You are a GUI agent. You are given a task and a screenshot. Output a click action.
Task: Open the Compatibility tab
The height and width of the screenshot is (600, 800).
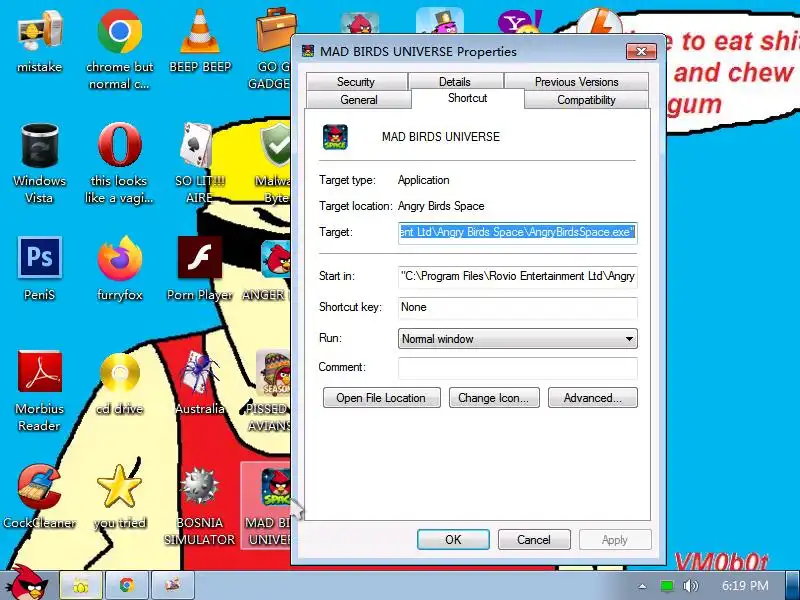coord(586,99)
